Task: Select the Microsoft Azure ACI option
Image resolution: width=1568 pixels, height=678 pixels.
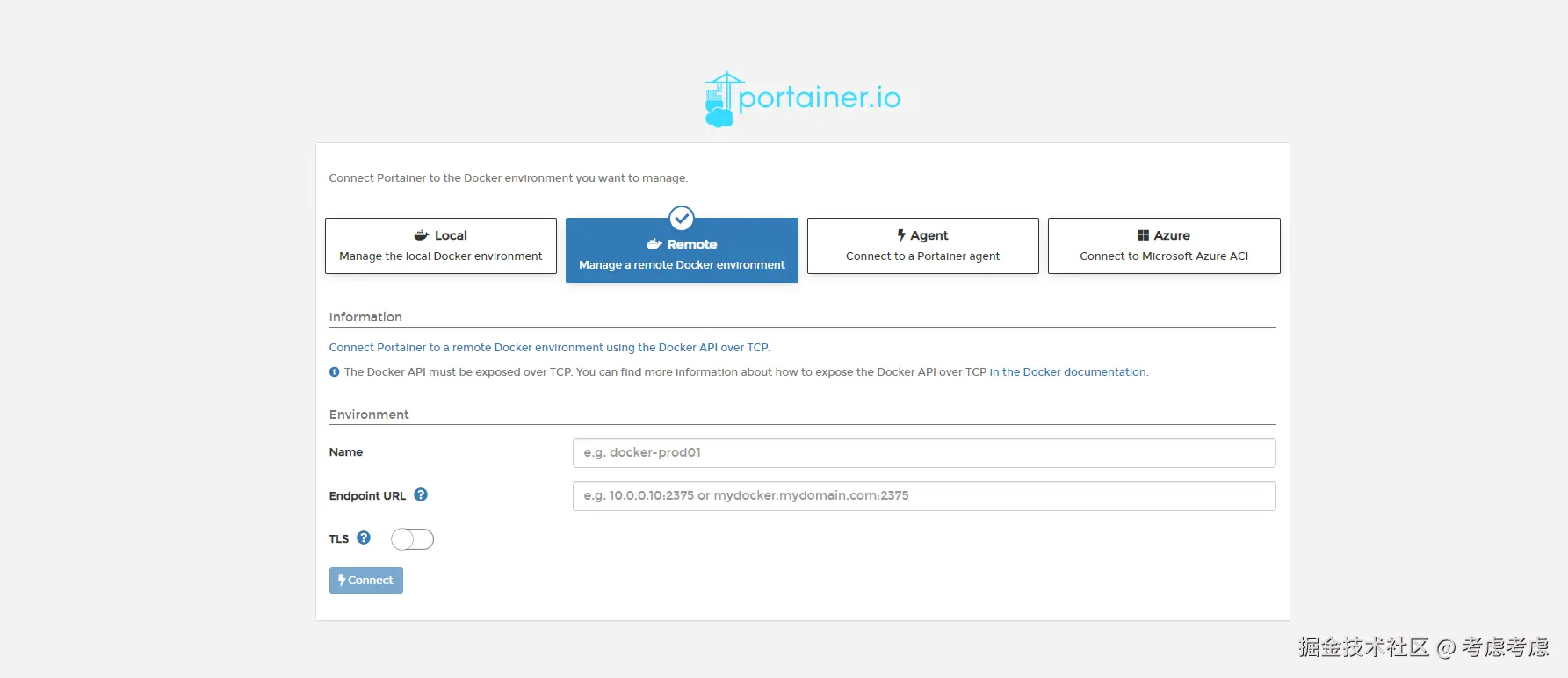Action: pos(1164,246)
